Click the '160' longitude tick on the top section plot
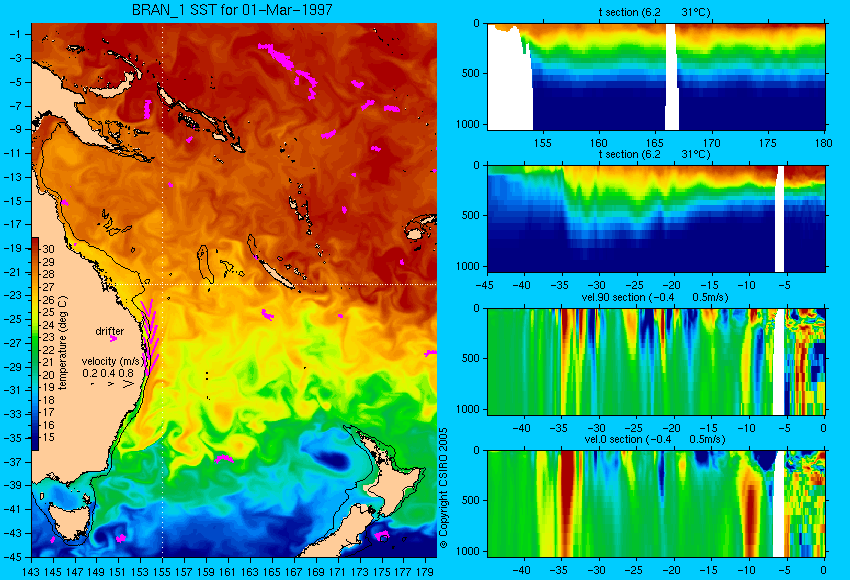Screen dimensions: 850x580 tap(598, 143)
